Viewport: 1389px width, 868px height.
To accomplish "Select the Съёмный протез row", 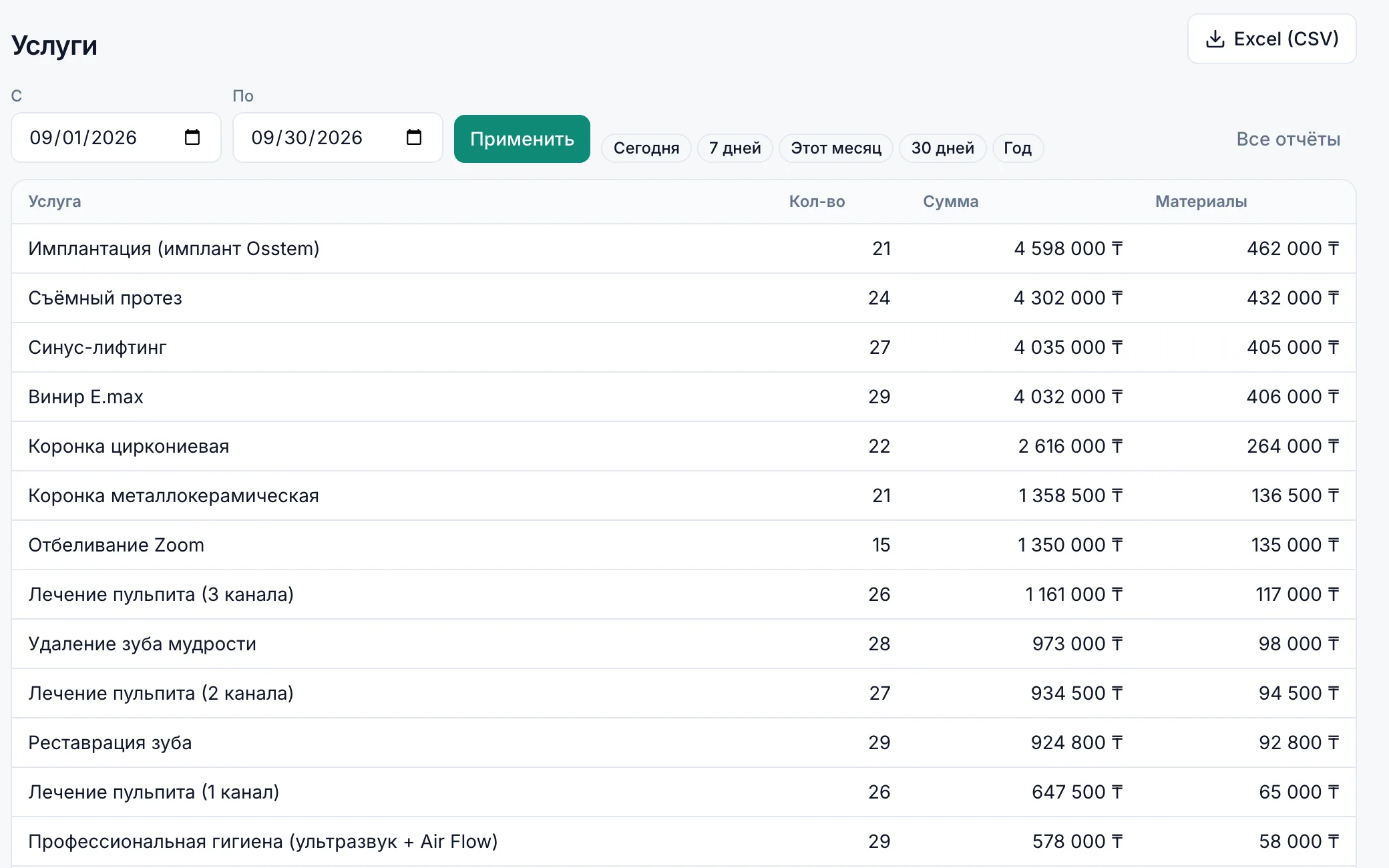I will point(684,298).
